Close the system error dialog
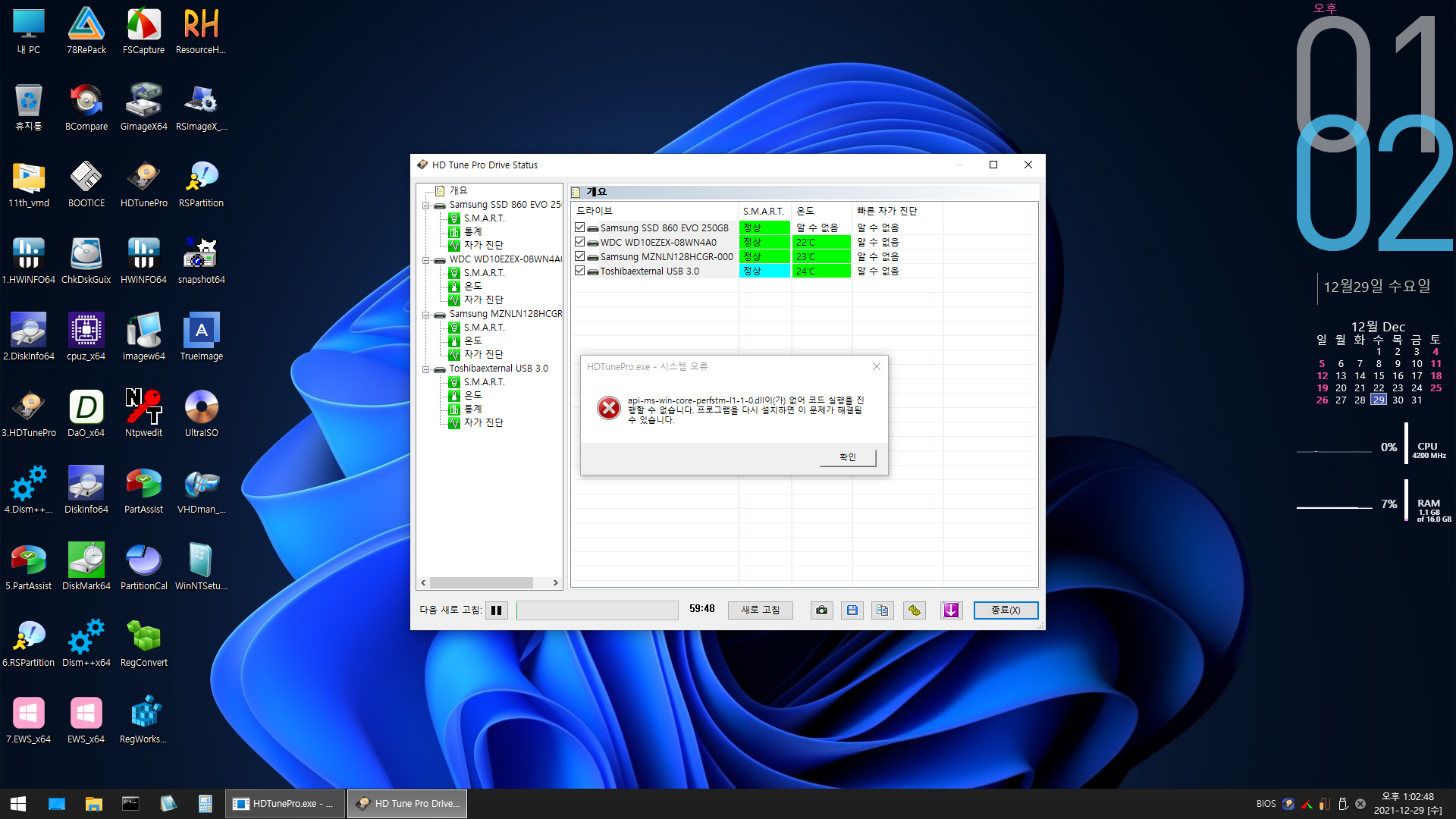Screen dimensions: 1456x819 pyautogui.click(x=876, y=366)
